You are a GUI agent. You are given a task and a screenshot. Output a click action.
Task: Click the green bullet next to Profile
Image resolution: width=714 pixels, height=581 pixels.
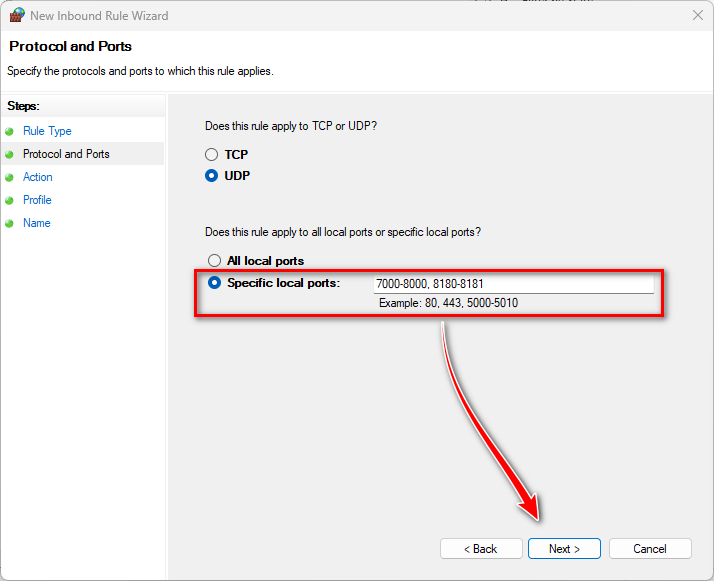click(10, 200)
